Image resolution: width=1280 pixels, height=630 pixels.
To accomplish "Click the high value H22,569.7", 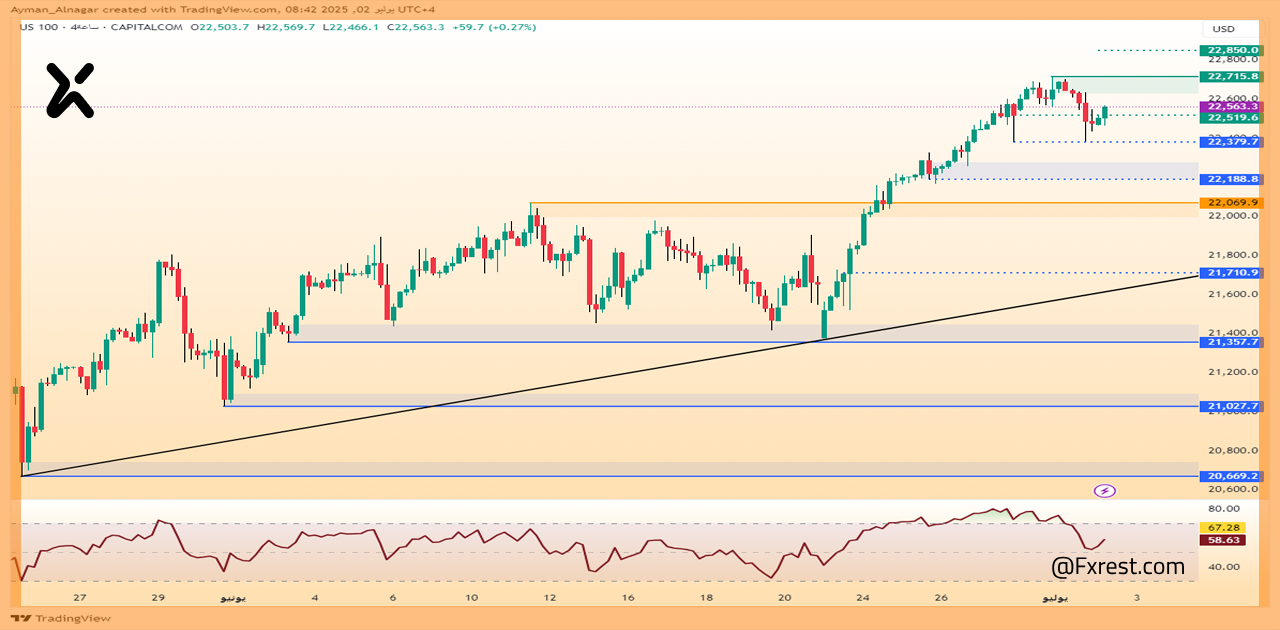I will 286,27.
